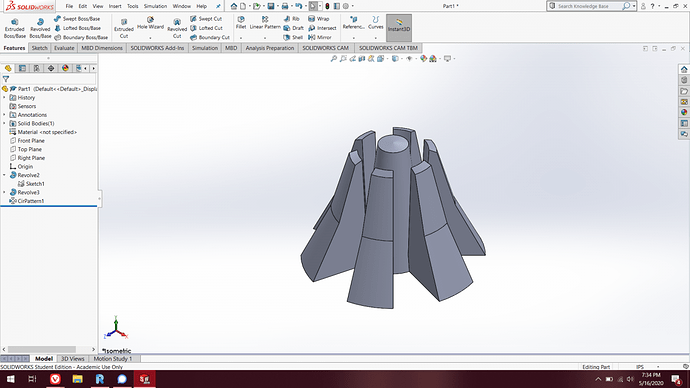Start an Extruded Cut

tap(124, 28)
